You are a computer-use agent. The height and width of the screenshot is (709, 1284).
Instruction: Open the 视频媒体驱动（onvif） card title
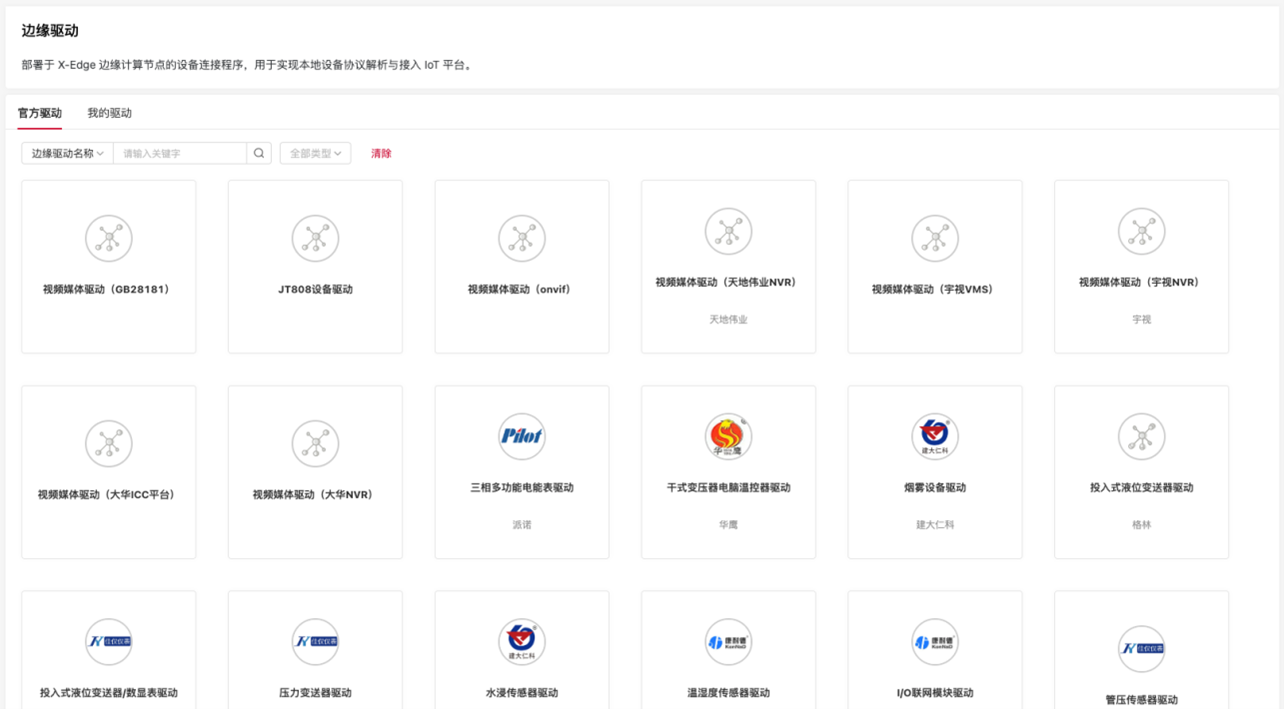pyautogui.click(x=521, y=290)
